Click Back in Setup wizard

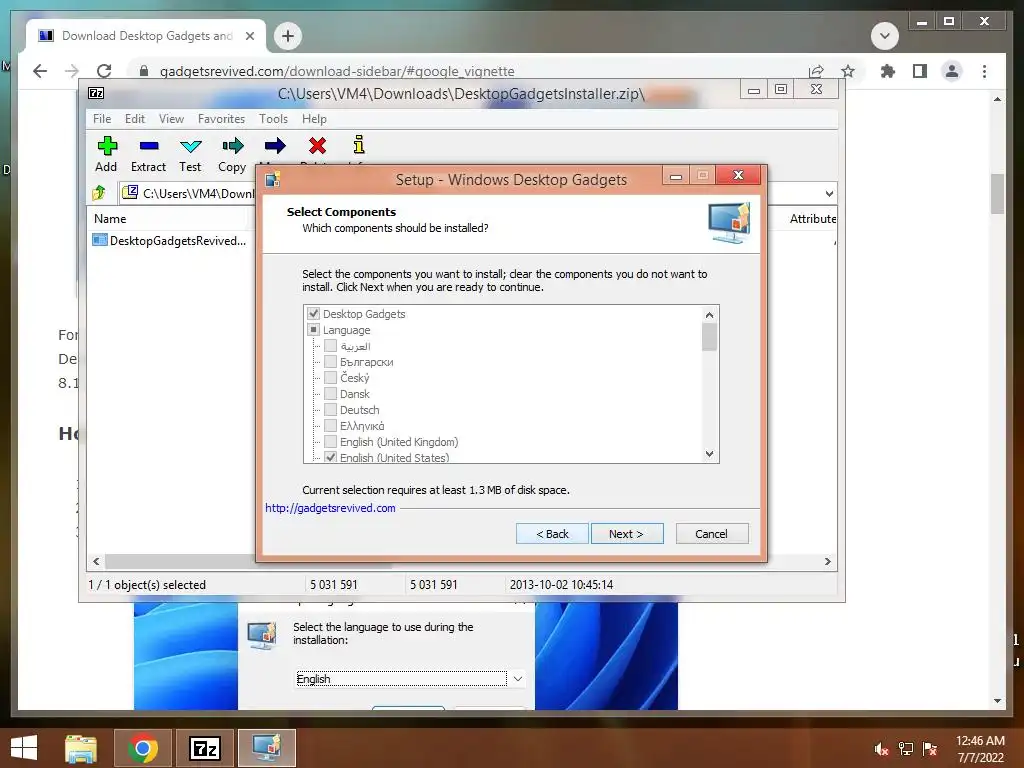click(552, 534)
